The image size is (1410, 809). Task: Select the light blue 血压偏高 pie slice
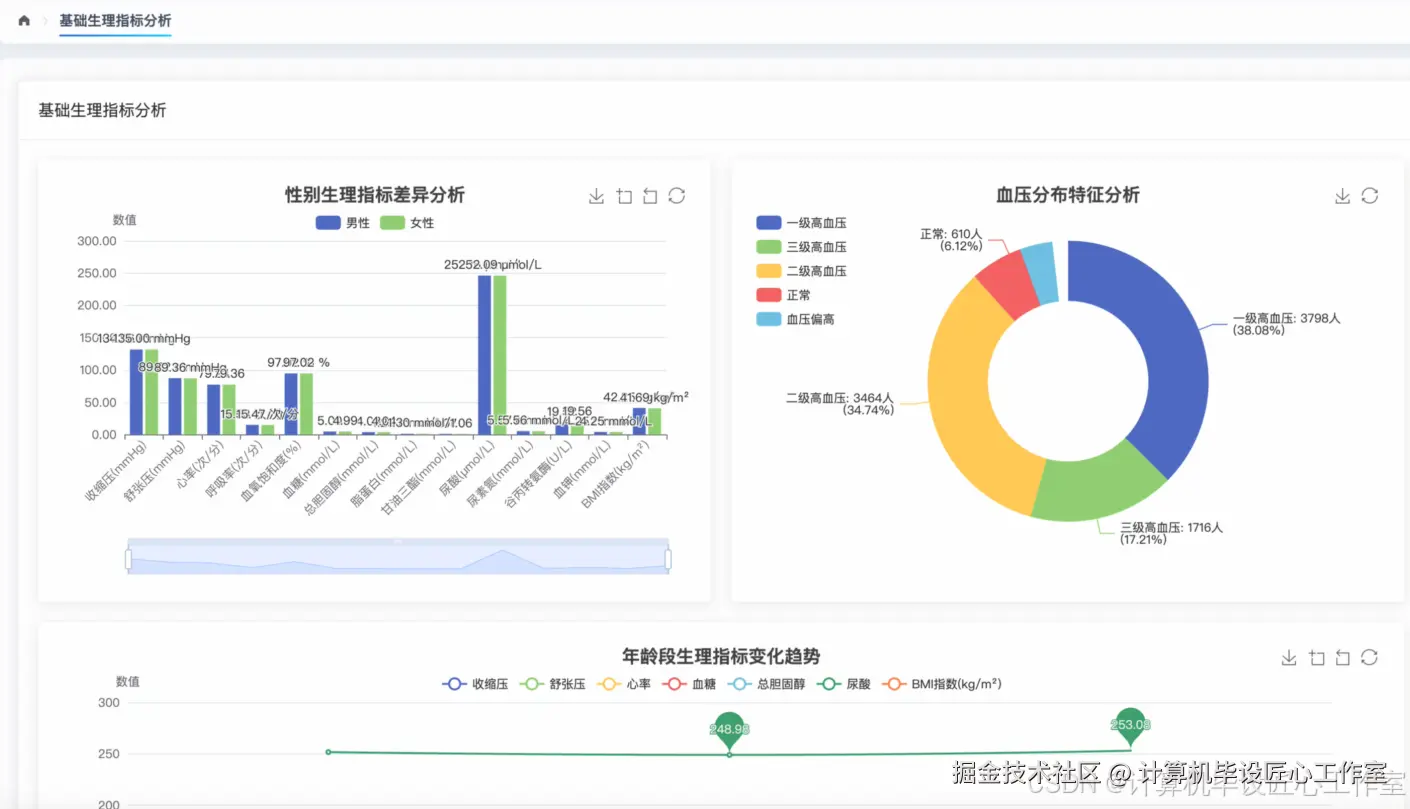pos(1043,272)
